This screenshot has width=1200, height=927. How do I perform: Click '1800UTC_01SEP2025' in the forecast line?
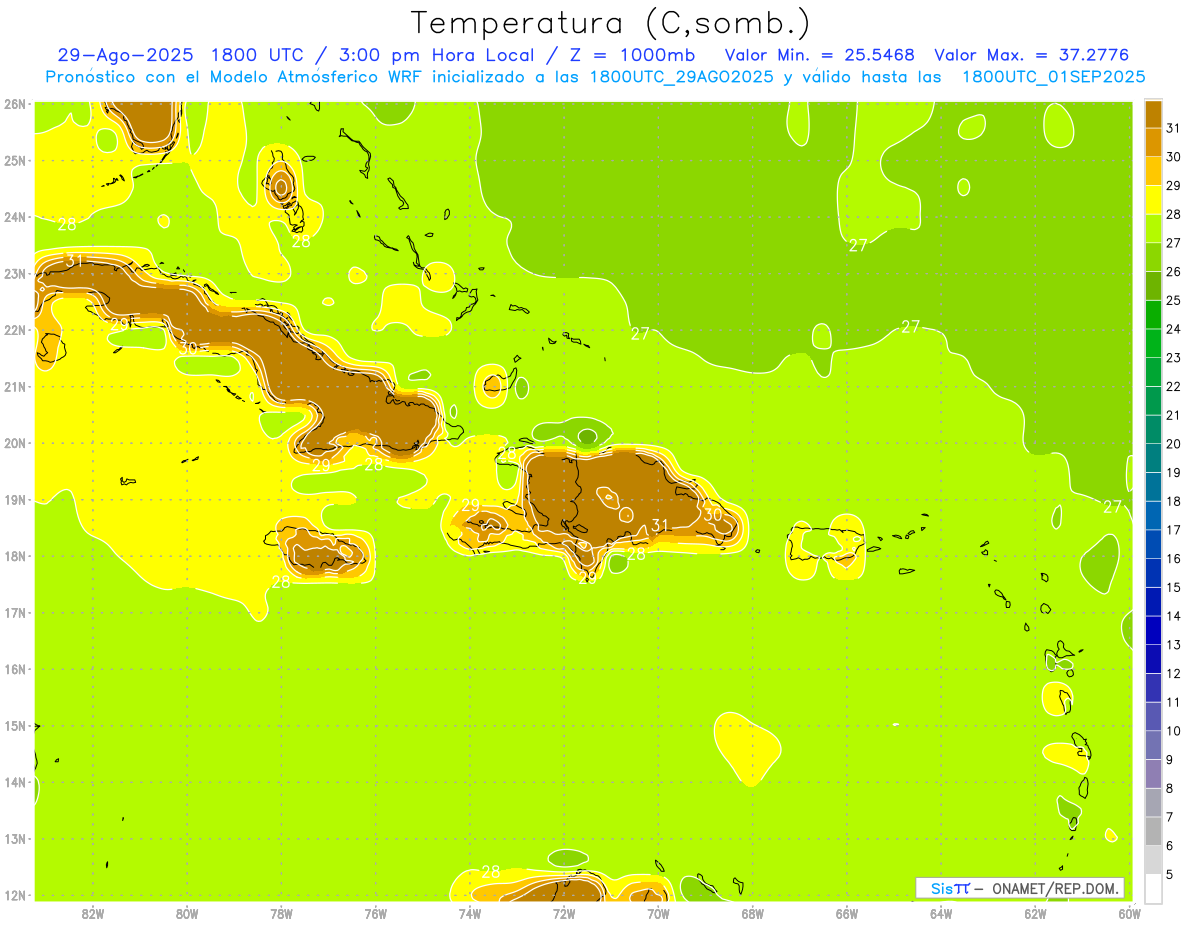pyautogui.click(x=1054, y=77)
